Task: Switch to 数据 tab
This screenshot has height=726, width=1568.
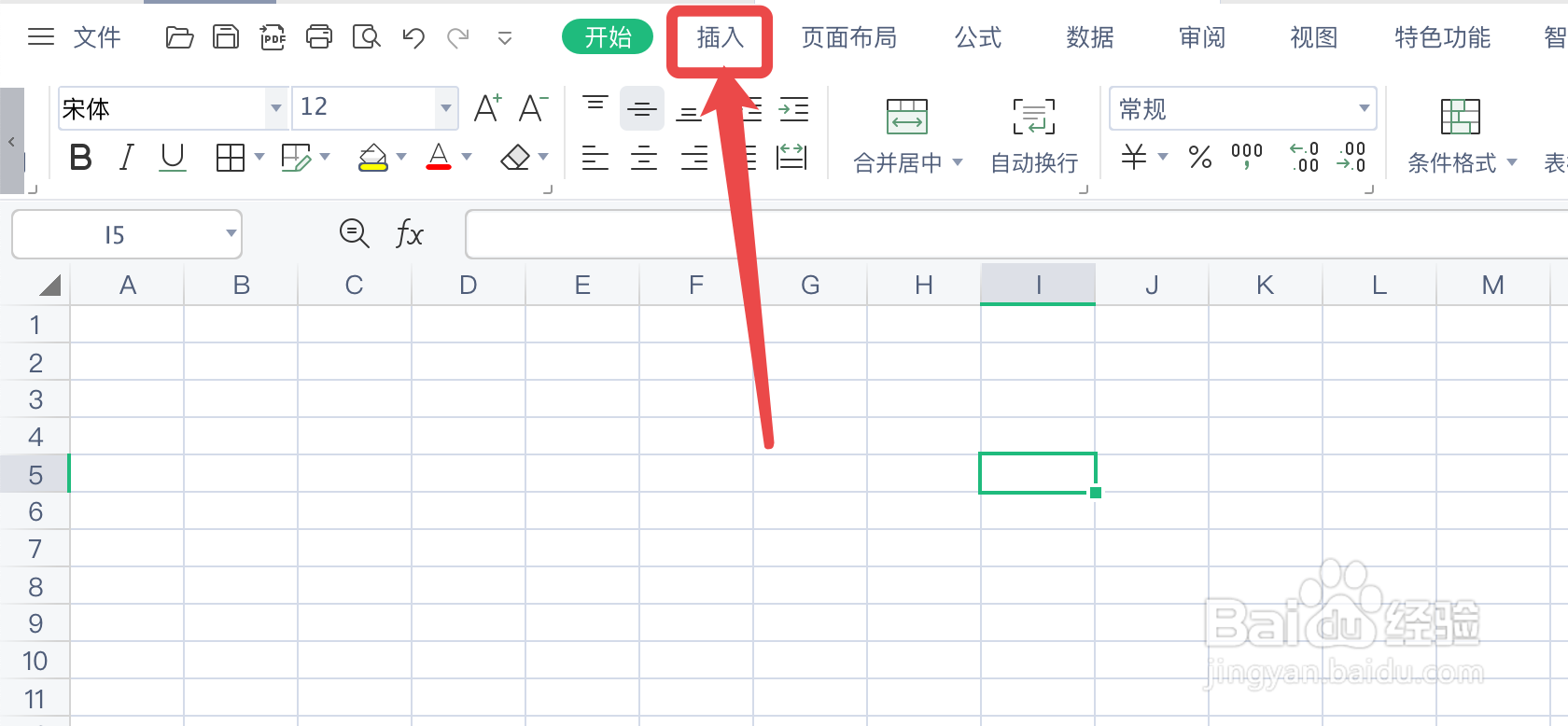Action: coord(1090,37)
